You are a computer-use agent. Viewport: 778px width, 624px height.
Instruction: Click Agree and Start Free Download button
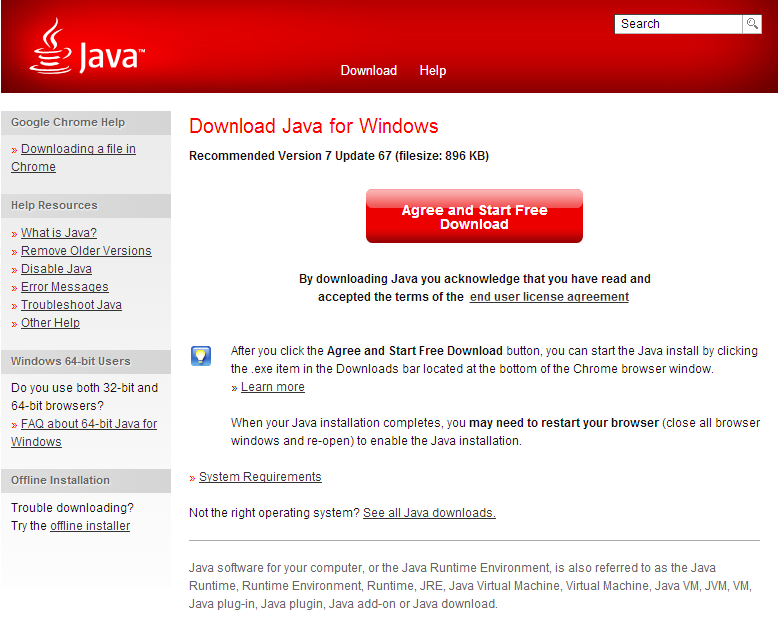(x=474, y=216)
